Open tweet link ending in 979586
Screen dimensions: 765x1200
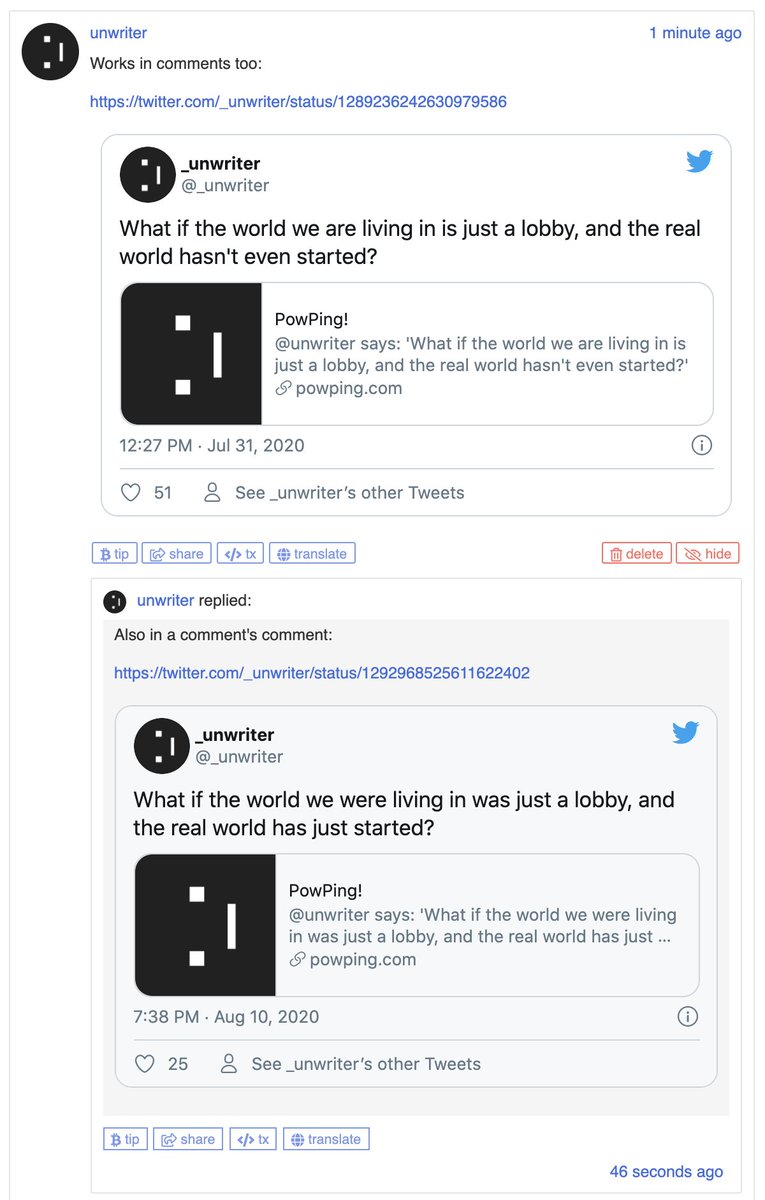(x=298, y=101)
